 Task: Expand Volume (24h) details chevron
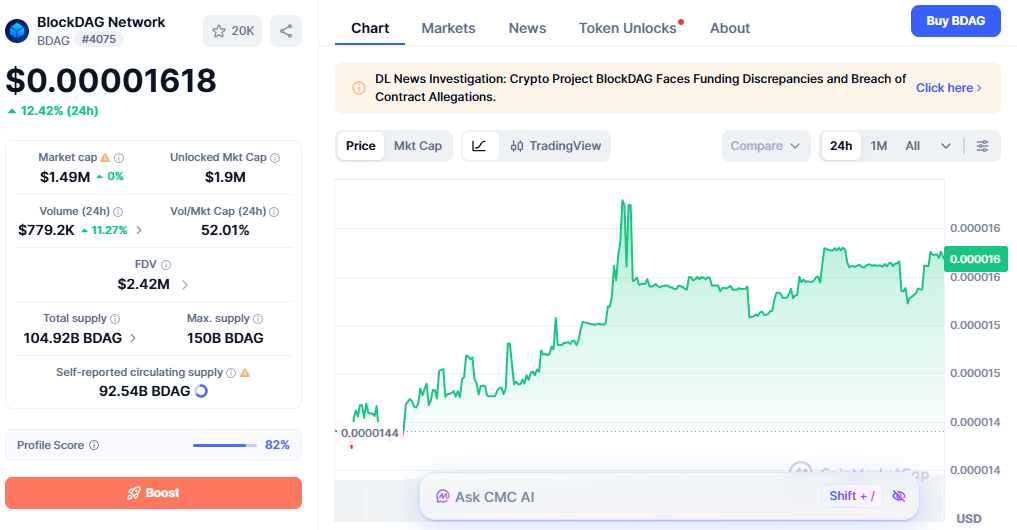pos(139,230)
